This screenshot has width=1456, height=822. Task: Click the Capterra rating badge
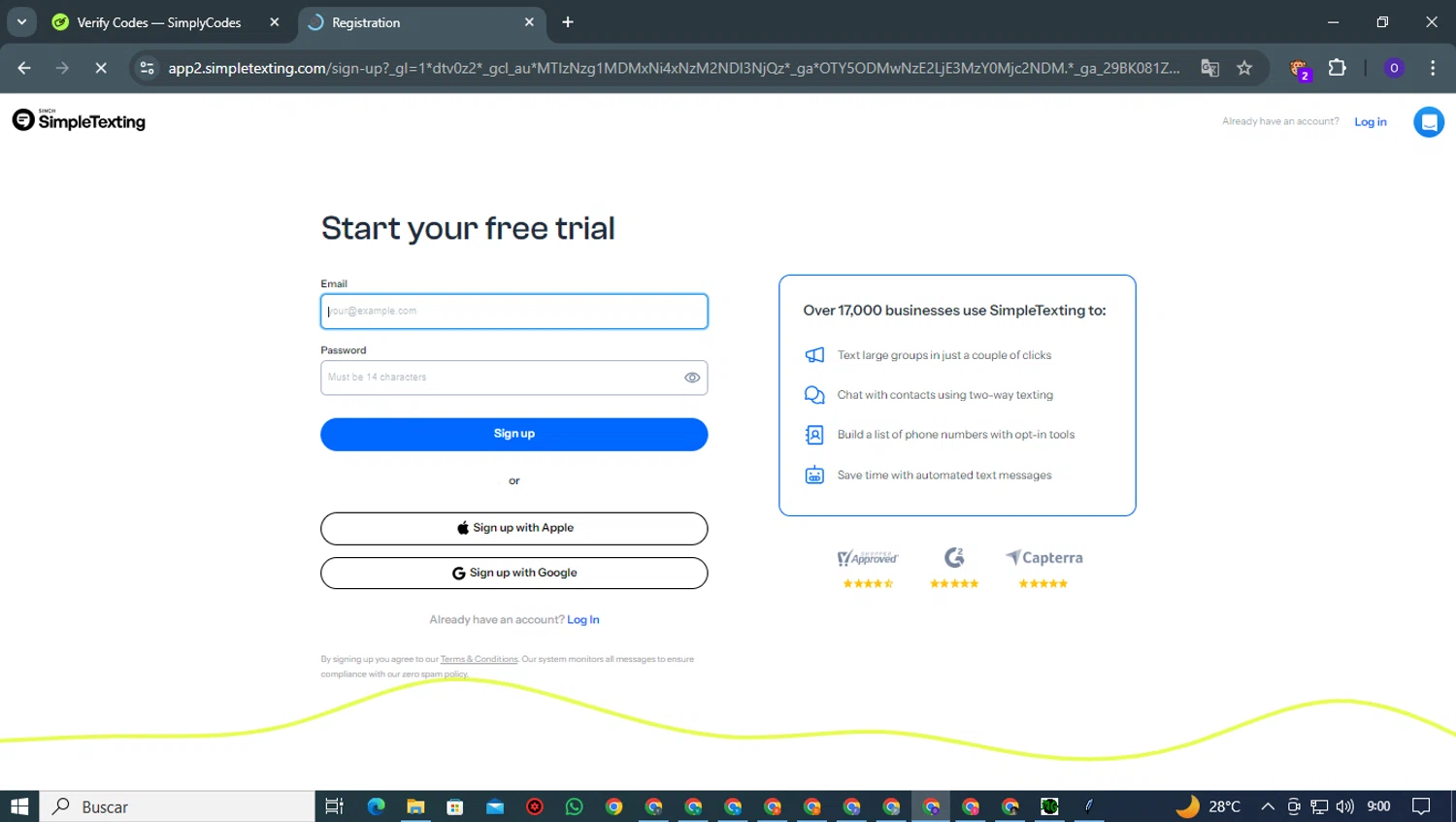point(1043,568)
